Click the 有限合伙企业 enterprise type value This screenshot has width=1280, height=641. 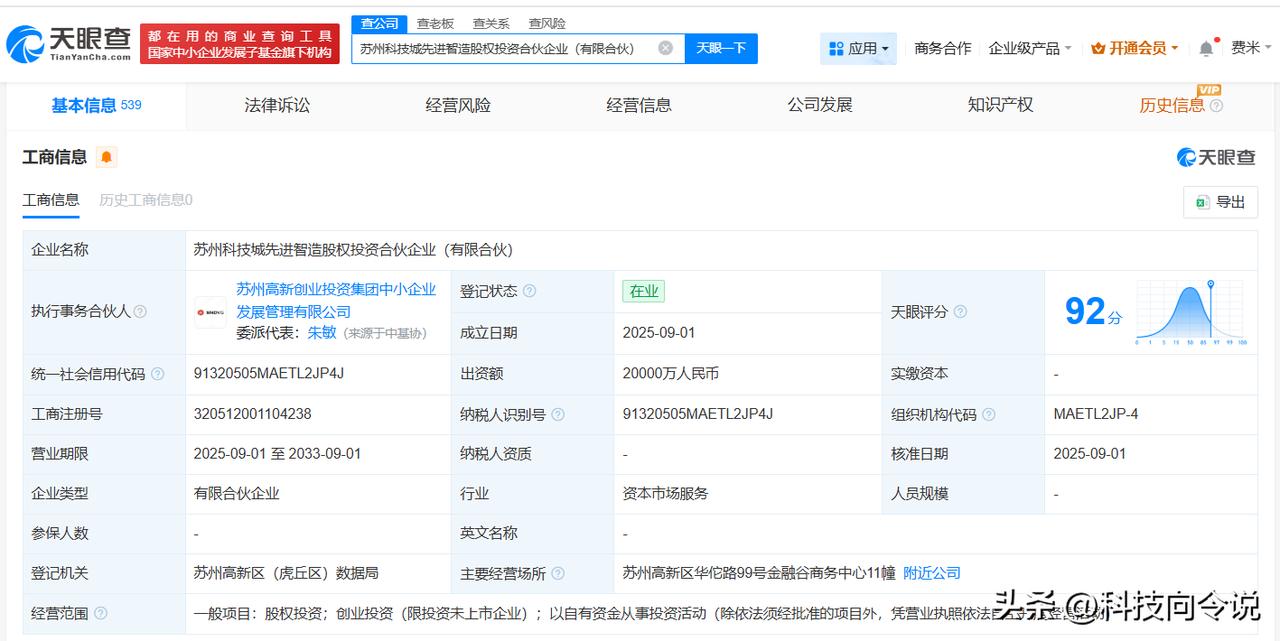point(237,493)
